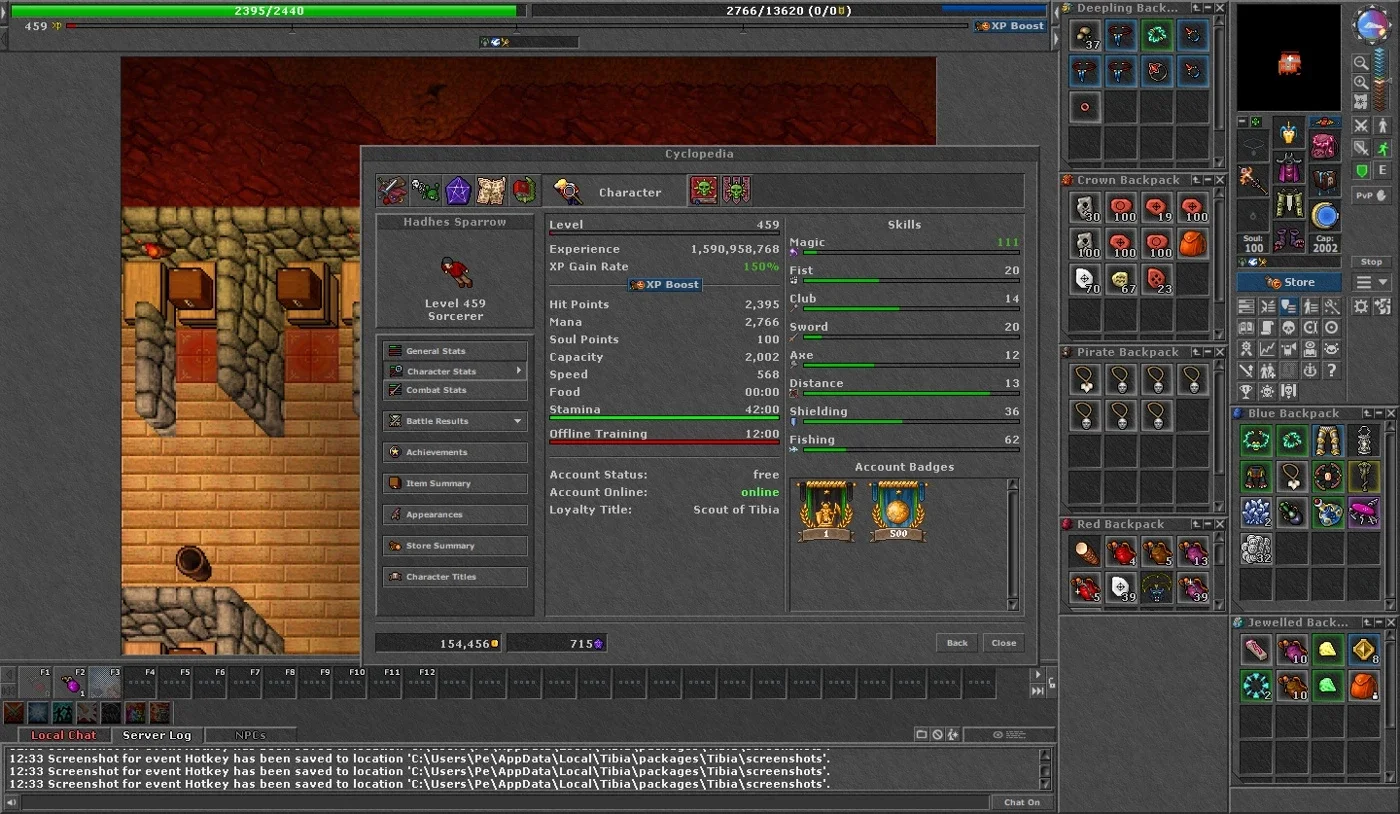Open the hamburger menu dropdown below Stop

[x=1372, y=283]
